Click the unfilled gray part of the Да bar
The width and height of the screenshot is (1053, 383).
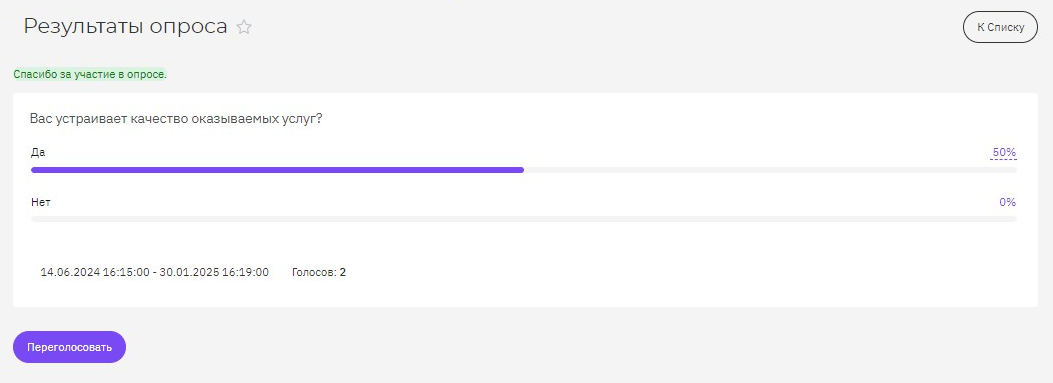click(770, 170)
